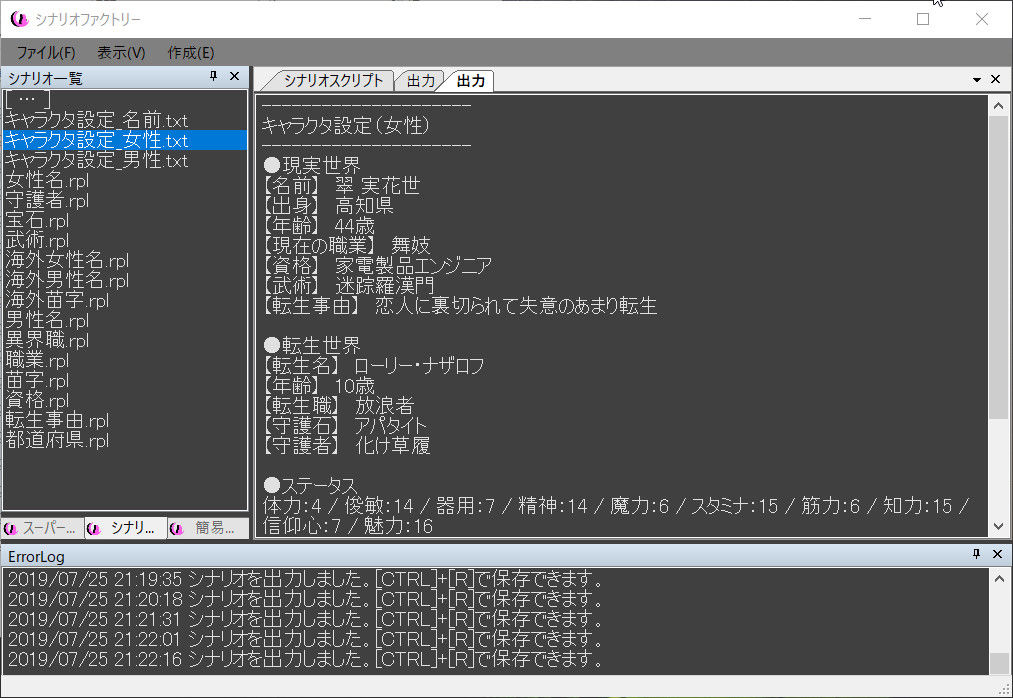Select the [ ... ] parent folder entry
This screenshot has height=698, width=1013.
[27, 100]
